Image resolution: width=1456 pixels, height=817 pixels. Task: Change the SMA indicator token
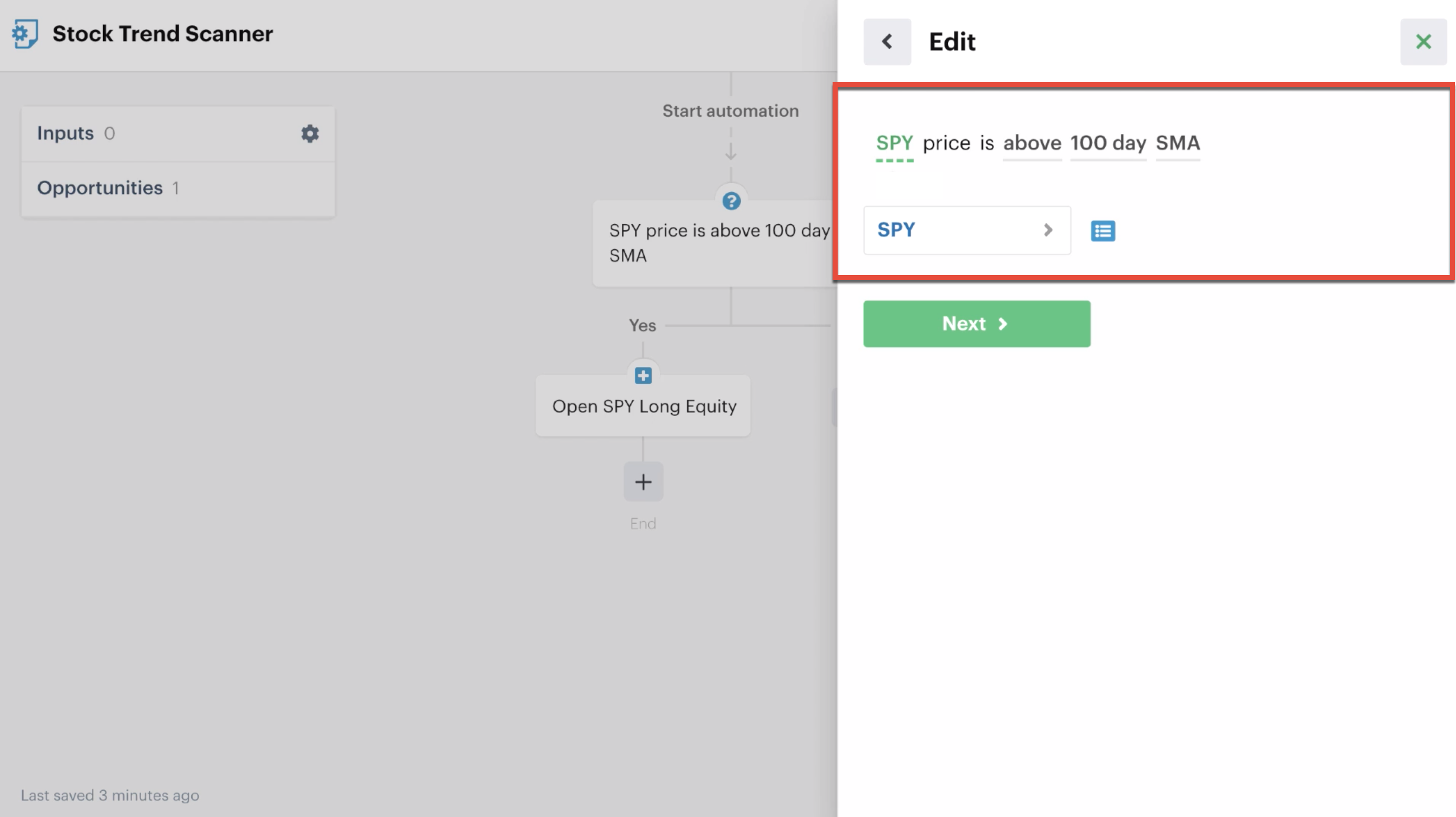(x=1178, y=143)
